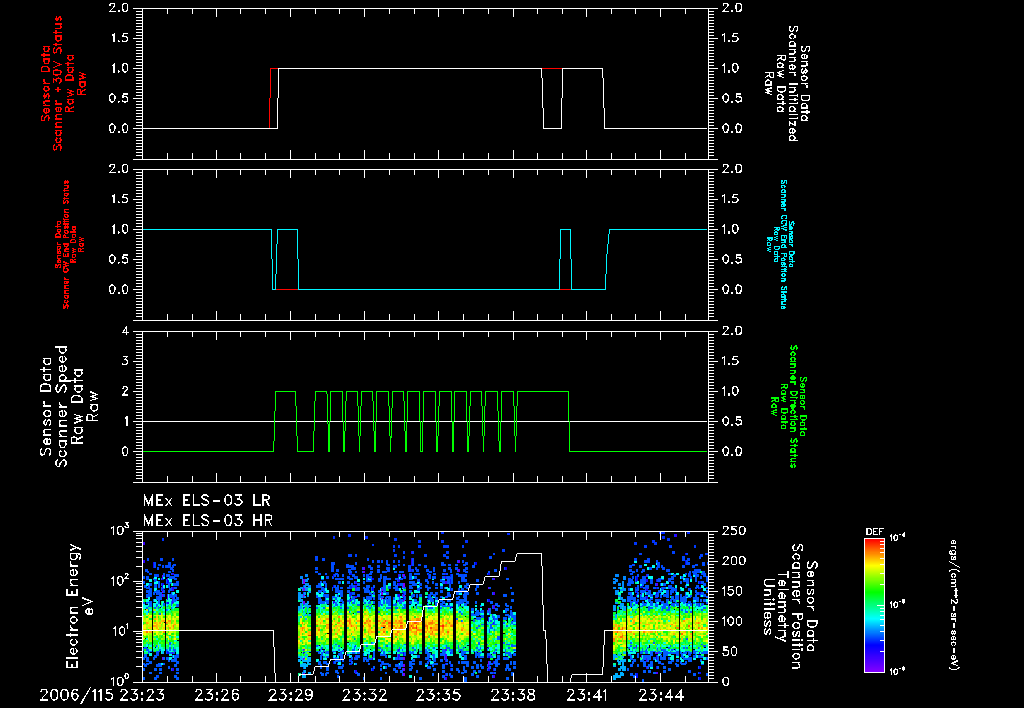This screenshot has width=1024, height=708.
Task: Click the 10^2 electron energy tick label
Action: (x=118, y=580)
